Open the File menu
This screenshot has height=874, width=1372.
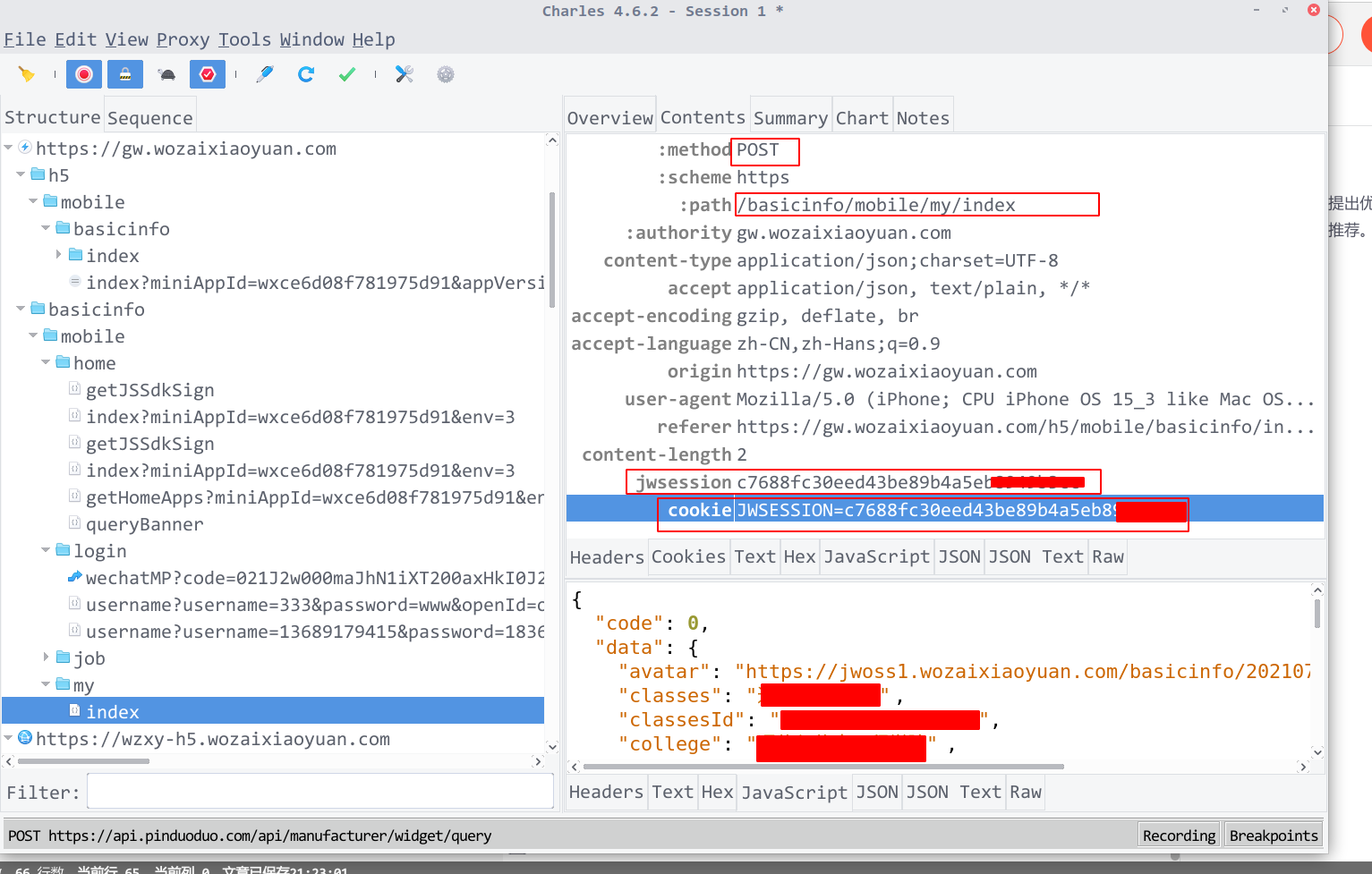[x=25, y=39]
